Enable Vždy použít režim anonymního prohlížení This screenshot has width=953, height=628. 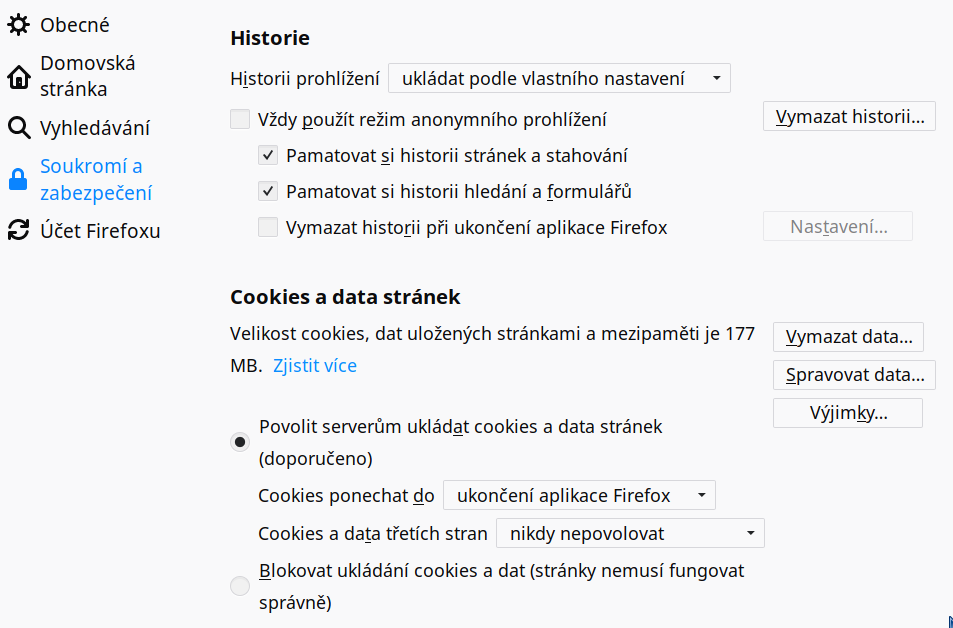[x=240, y=119]
